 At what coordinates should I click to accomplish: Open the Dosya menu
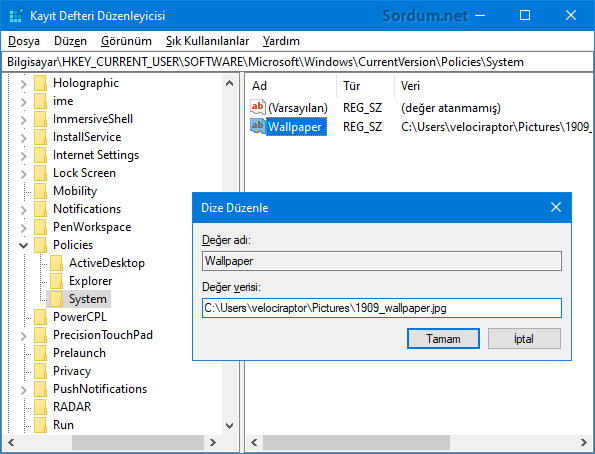click(24, 41)
